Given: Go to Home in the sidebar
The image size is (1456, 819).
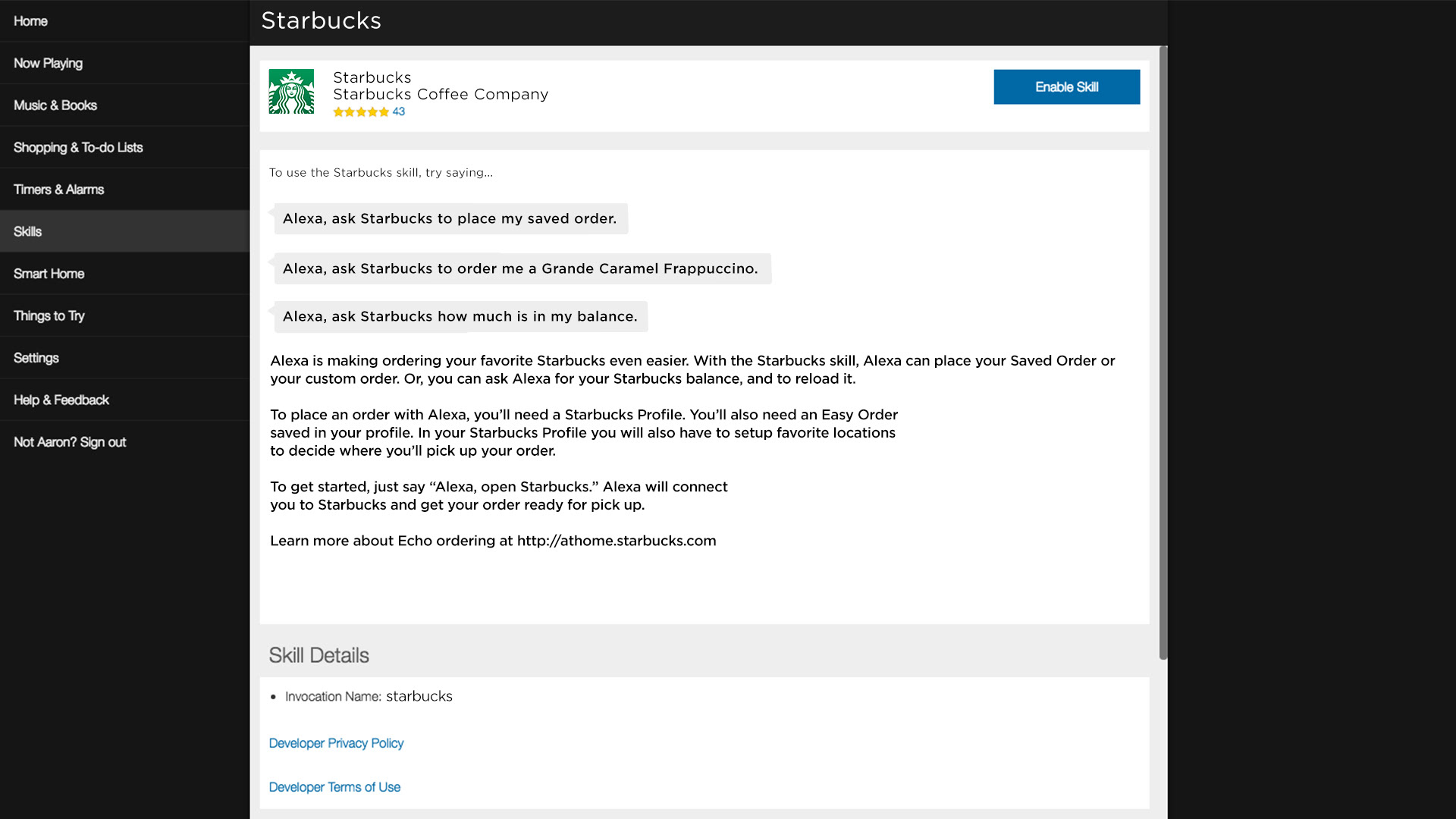Looking at the screenshot, I should [124, 21].
